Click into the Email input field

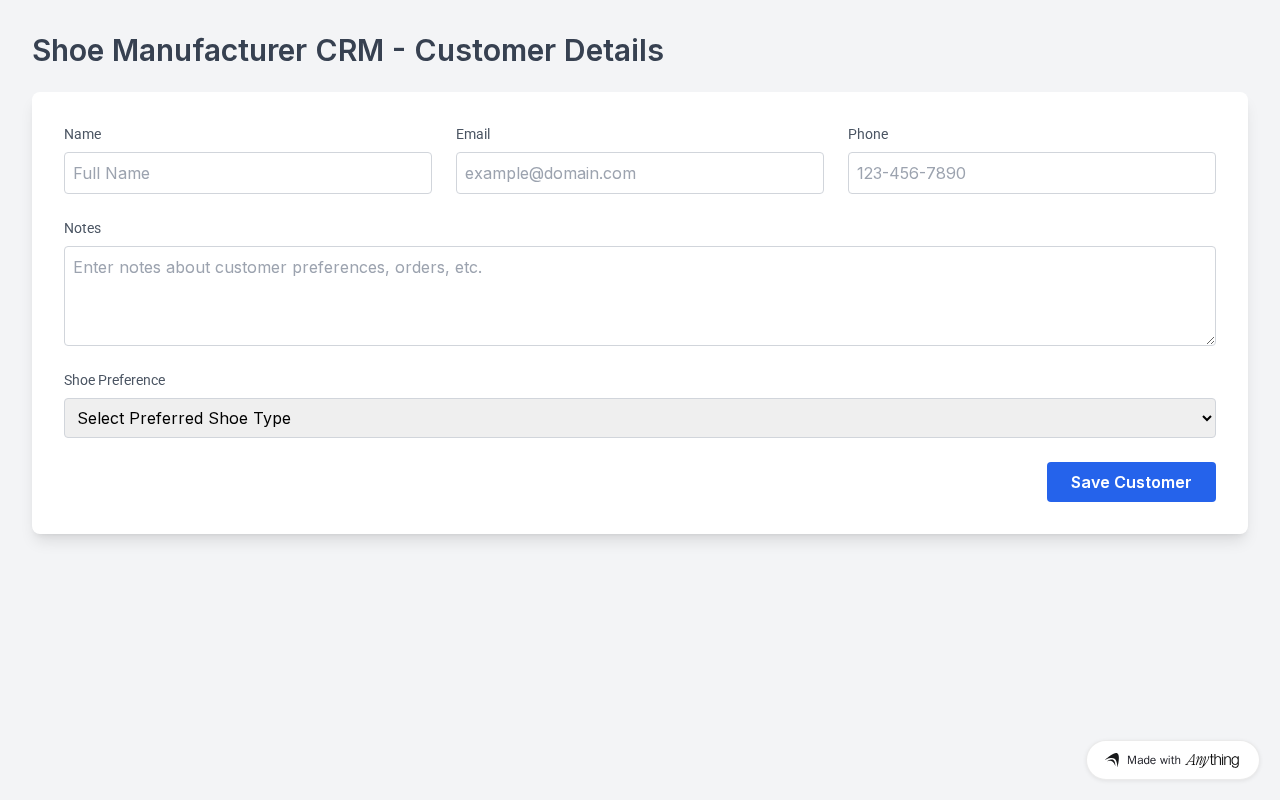(640, 173)
